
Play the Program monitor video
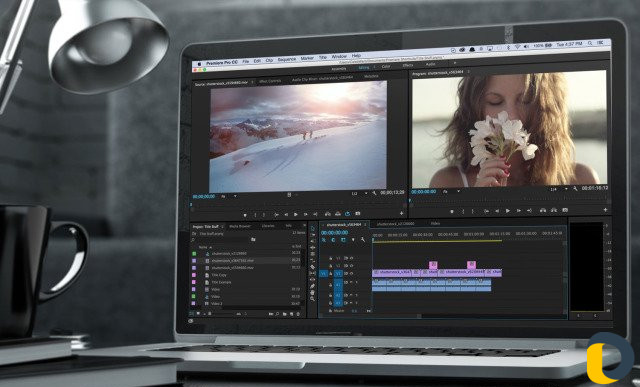click(508, 211)
